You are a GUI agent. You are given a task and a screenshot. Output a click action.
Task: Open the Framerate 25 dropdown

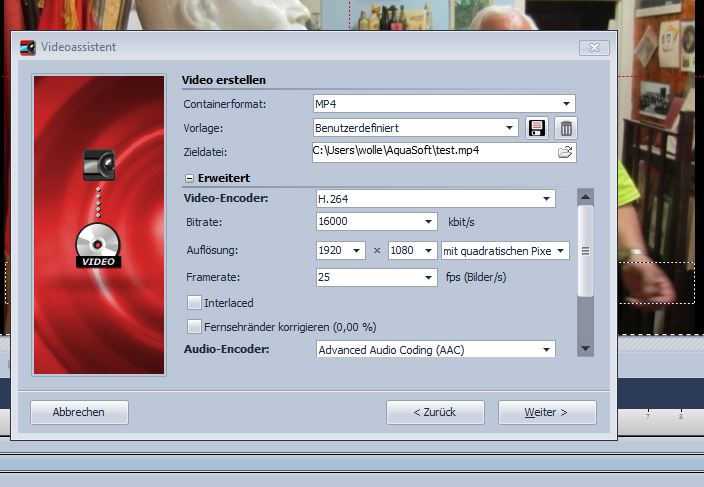[x=429, y=278]
